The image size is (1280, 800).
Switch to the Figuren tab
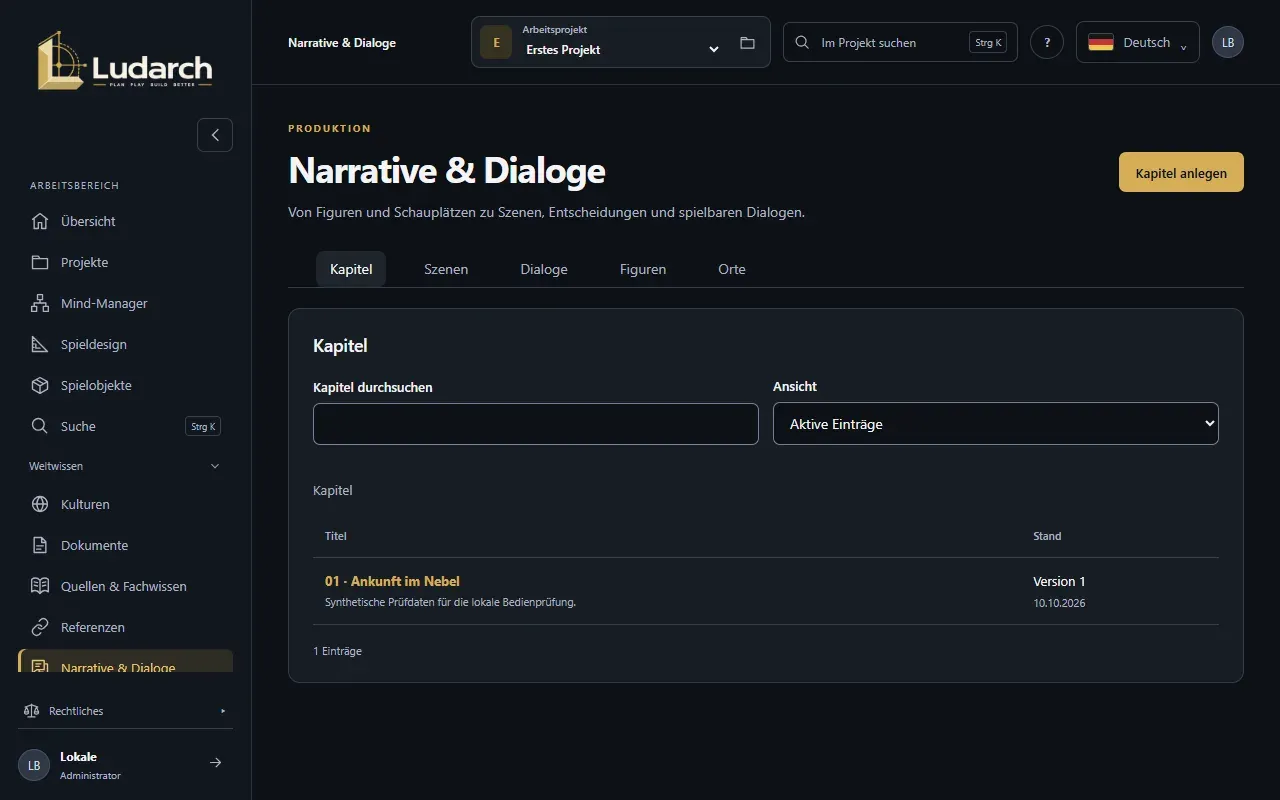pyautogui.click(x=643, y=269)
